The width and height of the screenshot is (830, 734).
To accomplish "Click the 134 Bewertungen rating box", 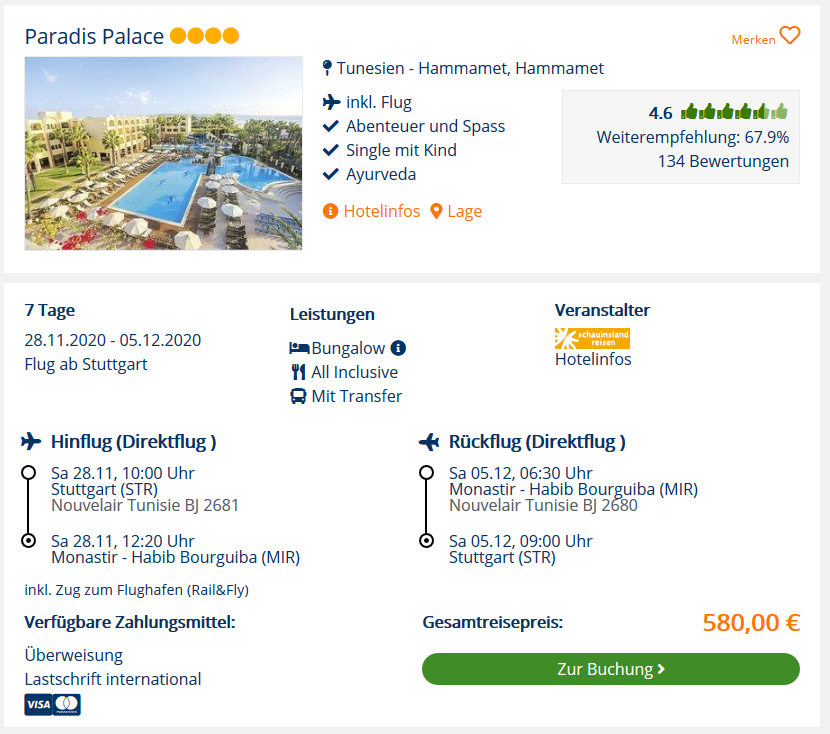I will [x=681, y=137].
